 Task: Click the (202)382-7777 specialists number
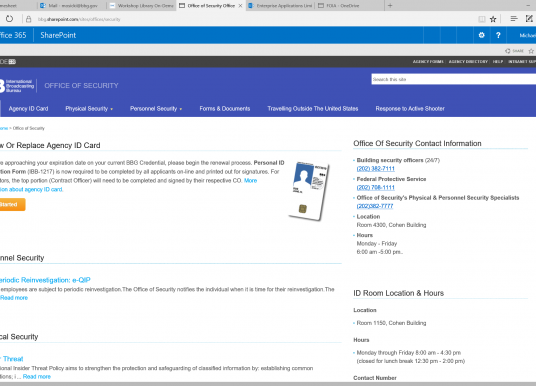tap(375, 206)
